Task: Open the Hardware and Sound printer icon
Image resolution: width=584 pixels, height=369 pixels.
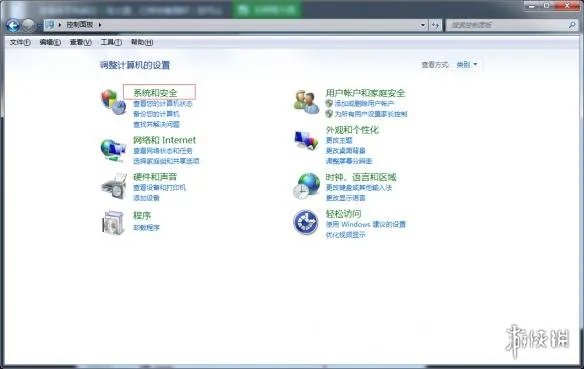Action: 114,186
